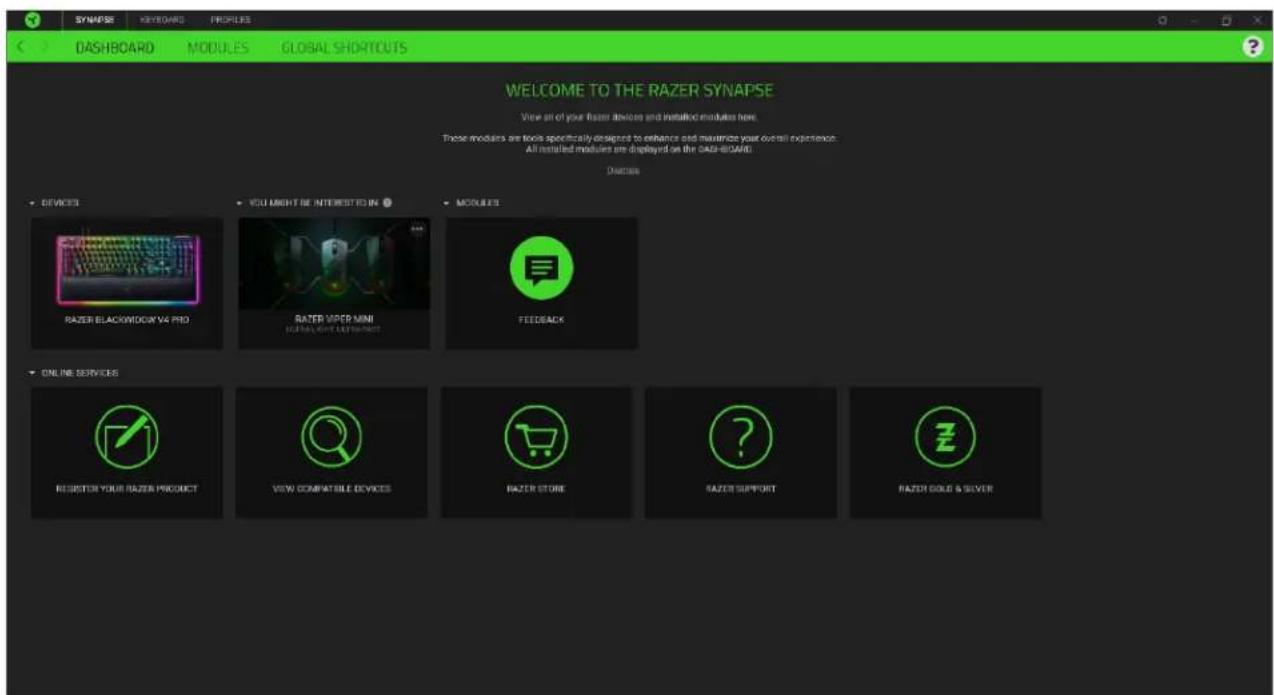Click the Register Your Razer Product label

pos(127,489)
